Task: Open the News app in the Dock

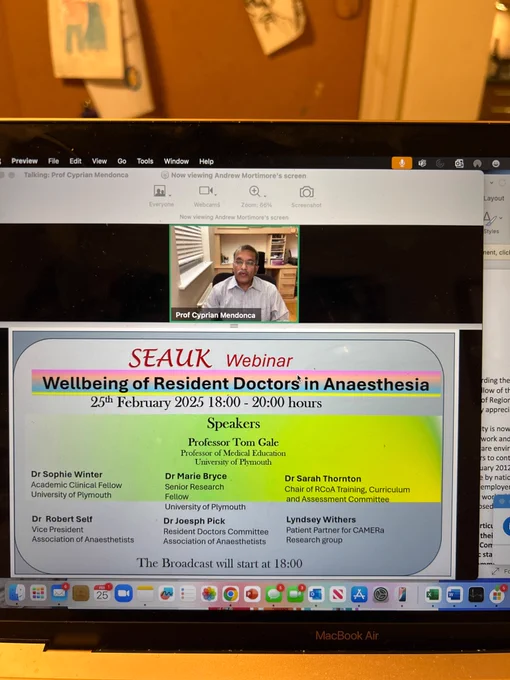Action: tap(338, 594)
